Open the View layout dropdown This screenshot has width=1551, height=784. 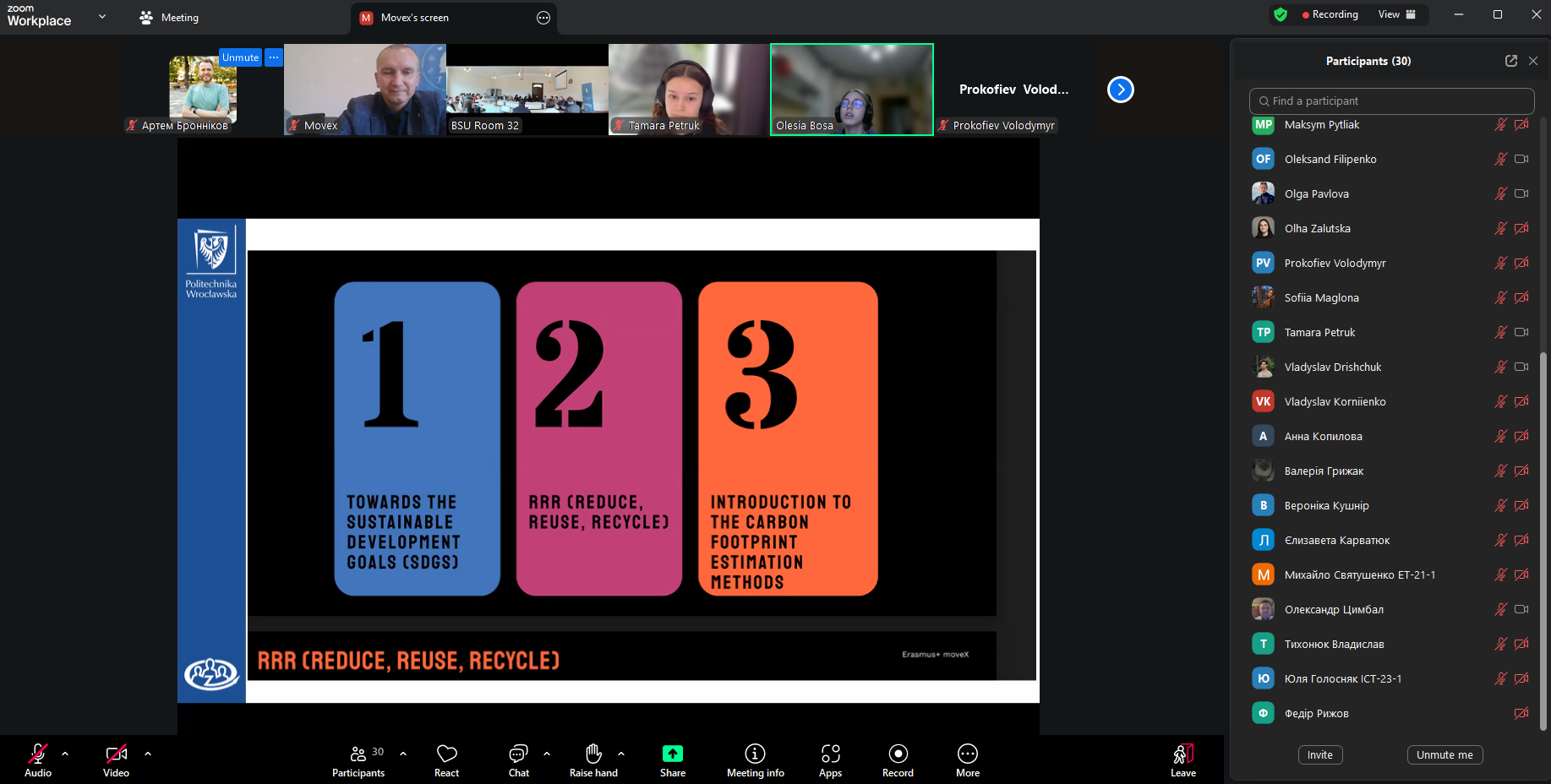[x=1396, y=14]
